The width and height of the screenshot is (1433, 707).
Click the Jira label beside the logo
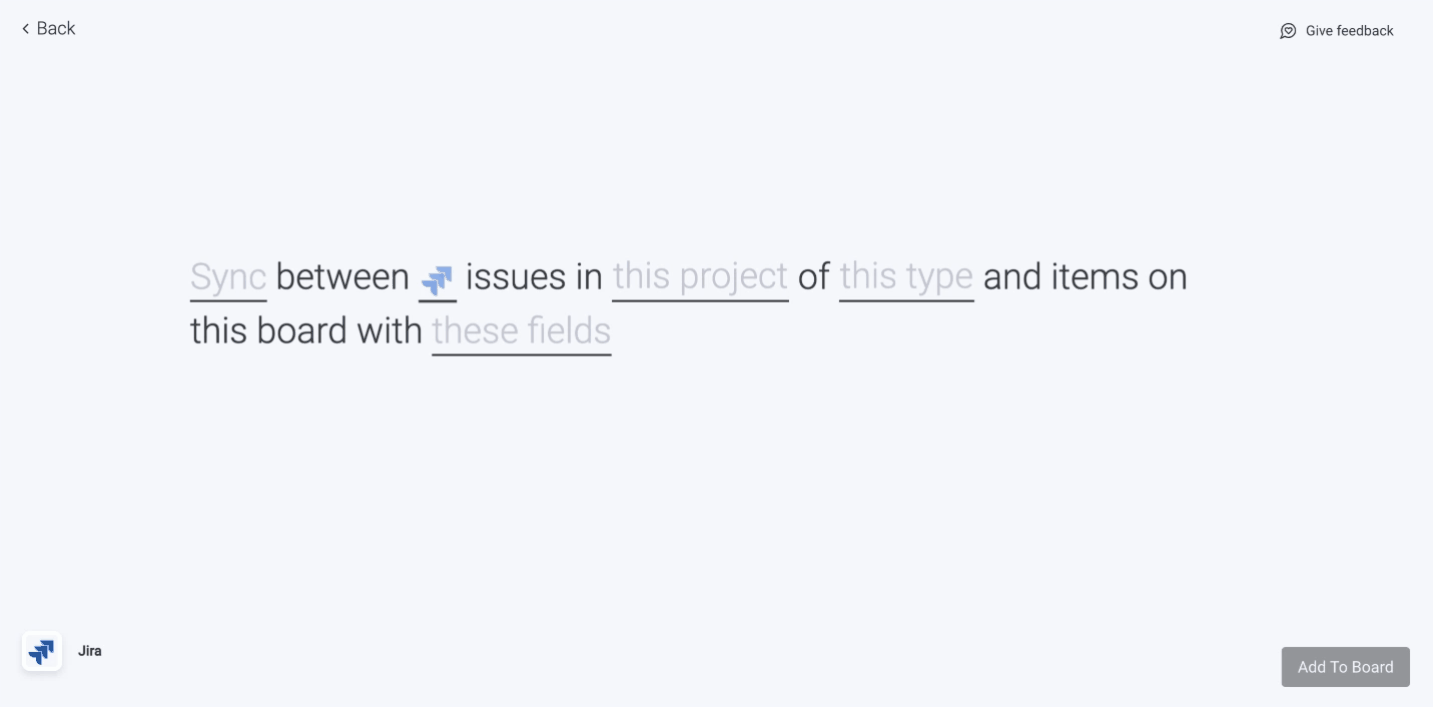[x=90, y=651]
